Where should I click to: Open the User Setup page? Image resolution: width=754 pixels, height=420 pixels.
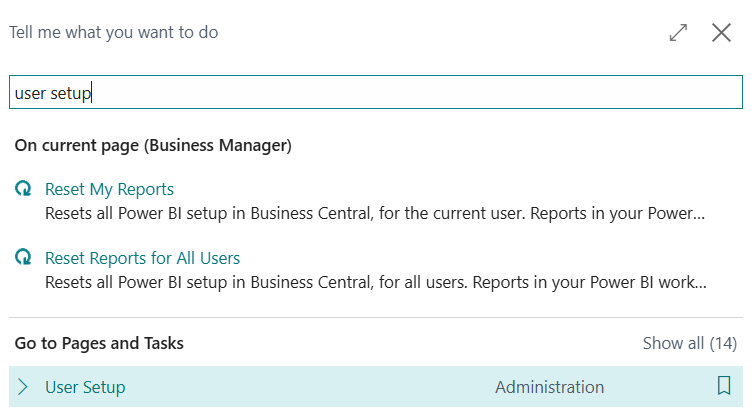[x=85, y=387]
